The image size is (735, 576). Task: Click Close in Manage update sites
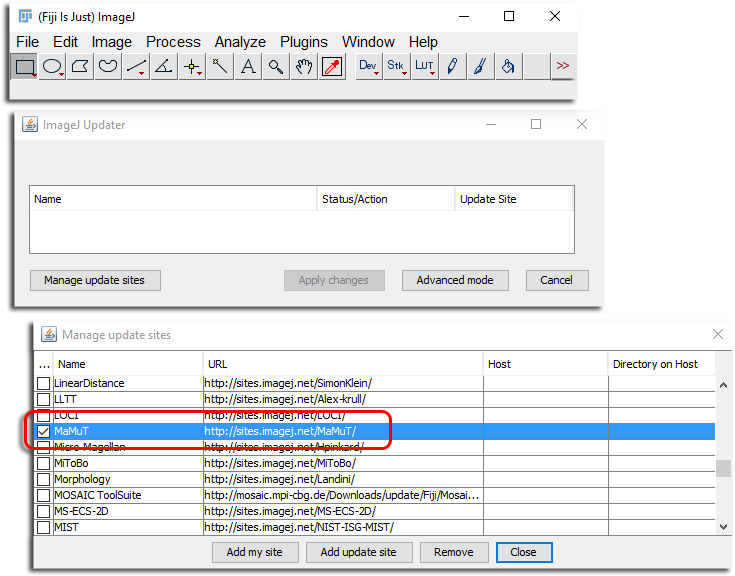(524, 552)
